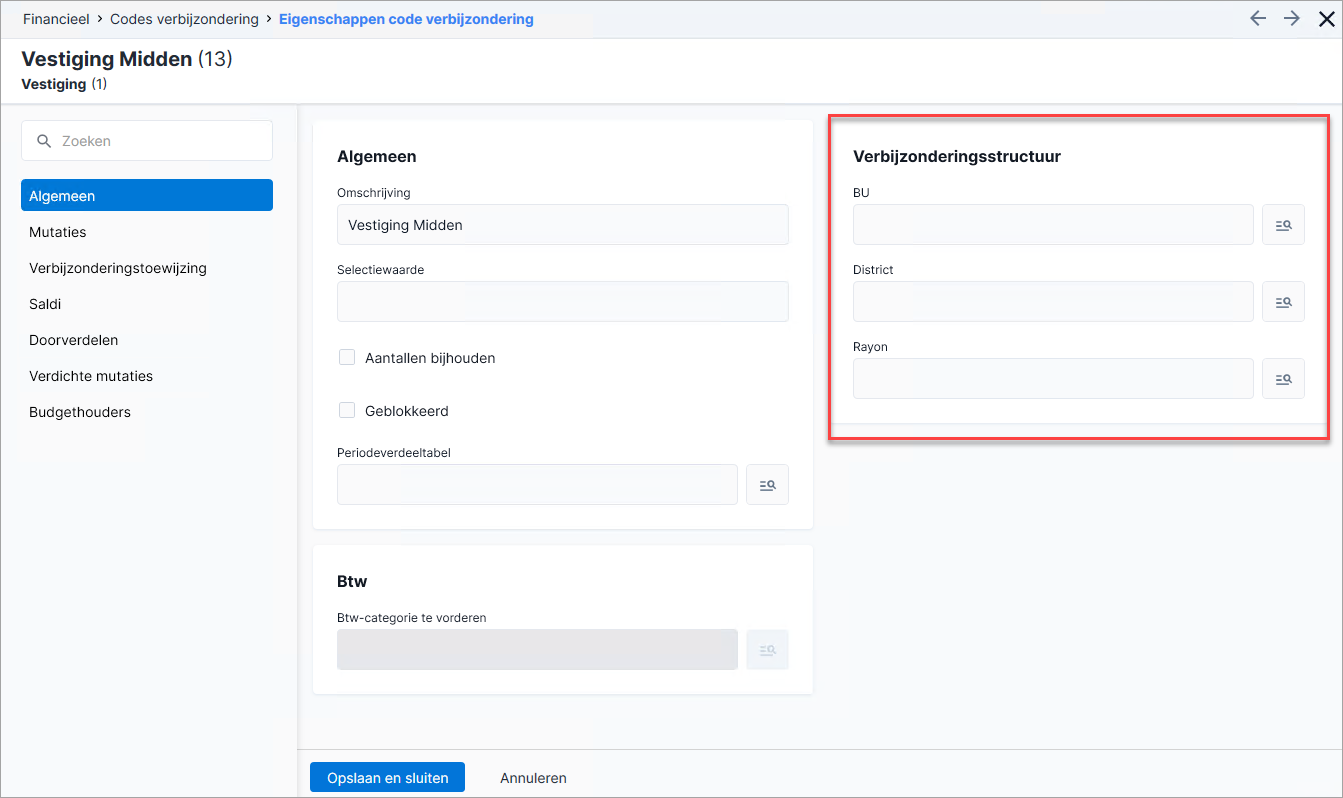The width and height of the screenshot is (1343, 798).
Task: Go to previous record arrow
Action: (1258, 18)
